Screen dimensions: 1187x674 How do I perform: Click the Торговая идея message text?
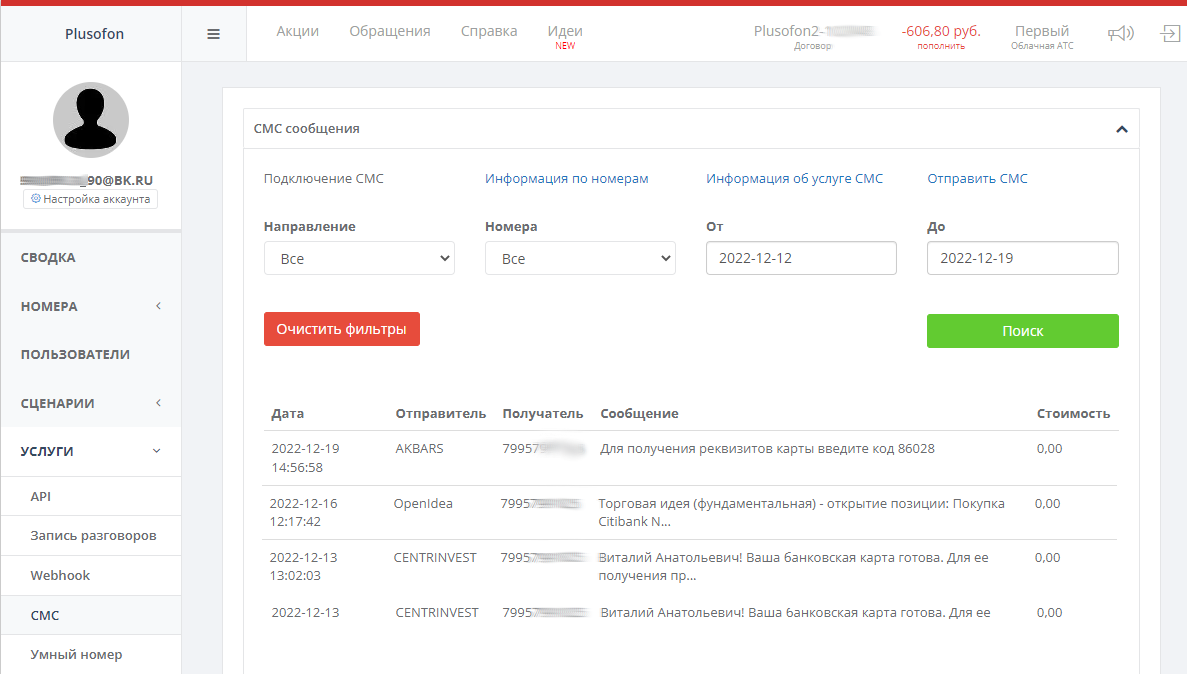[801, 513]
